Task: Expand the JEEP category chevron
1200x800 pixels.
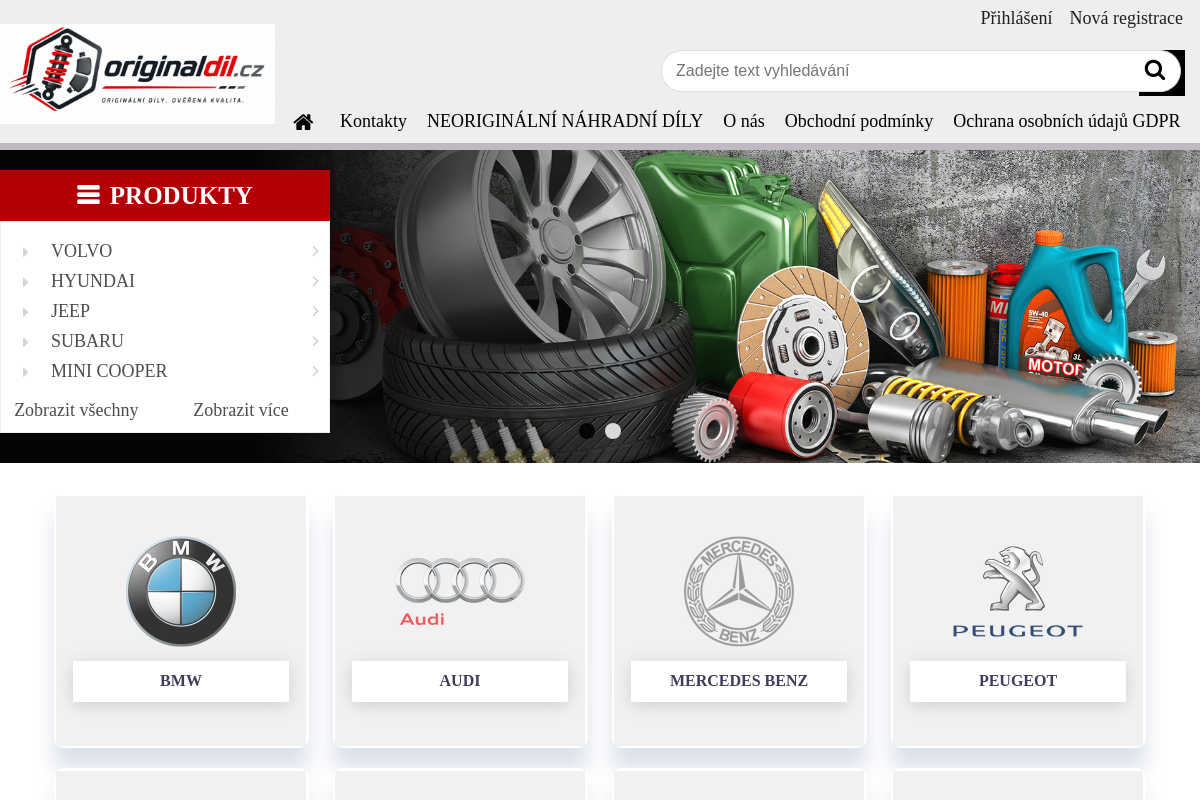Action: 315,311
